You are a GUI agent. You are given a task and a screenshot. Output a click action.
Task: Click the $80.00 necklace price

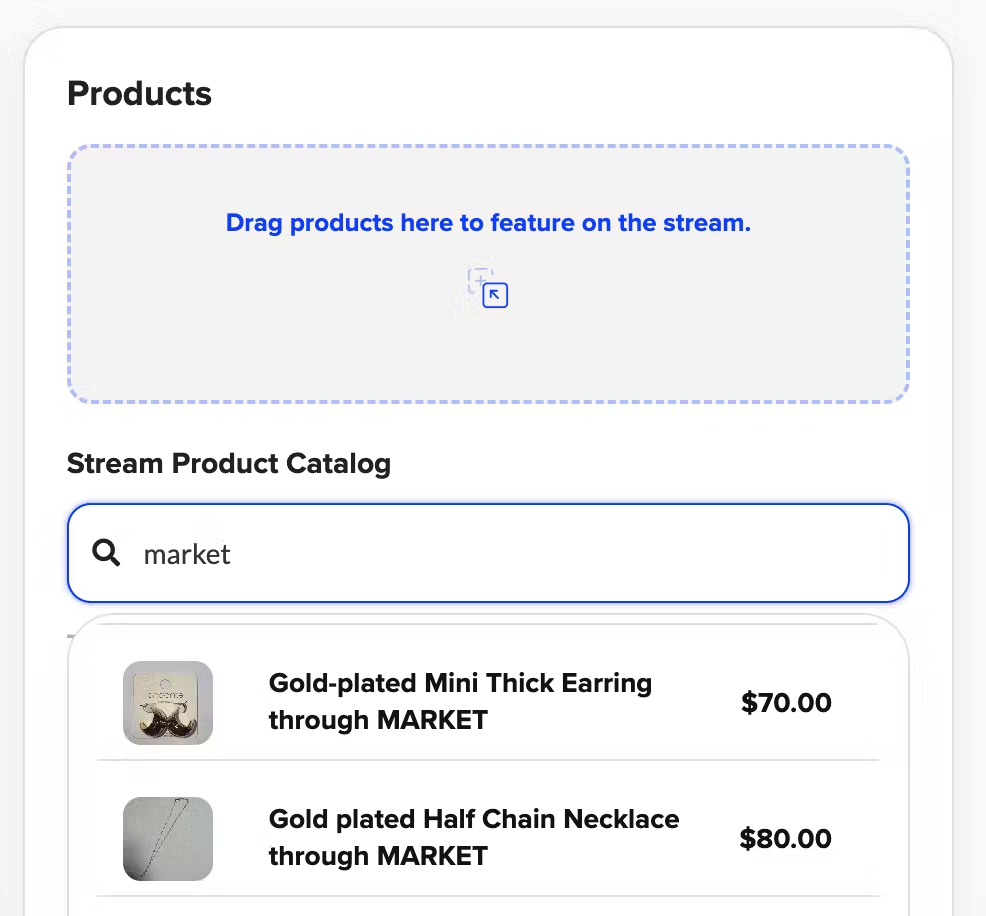click(785, 838)
